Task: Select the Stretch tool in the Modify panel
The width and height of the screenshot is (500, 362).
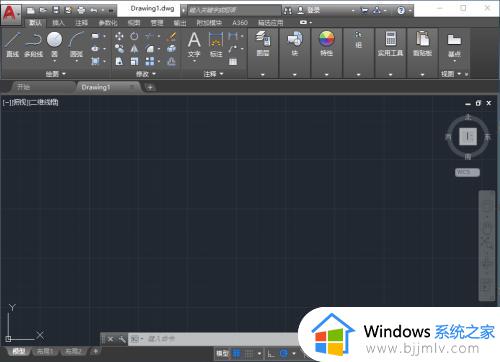Action: coord(119,61)
